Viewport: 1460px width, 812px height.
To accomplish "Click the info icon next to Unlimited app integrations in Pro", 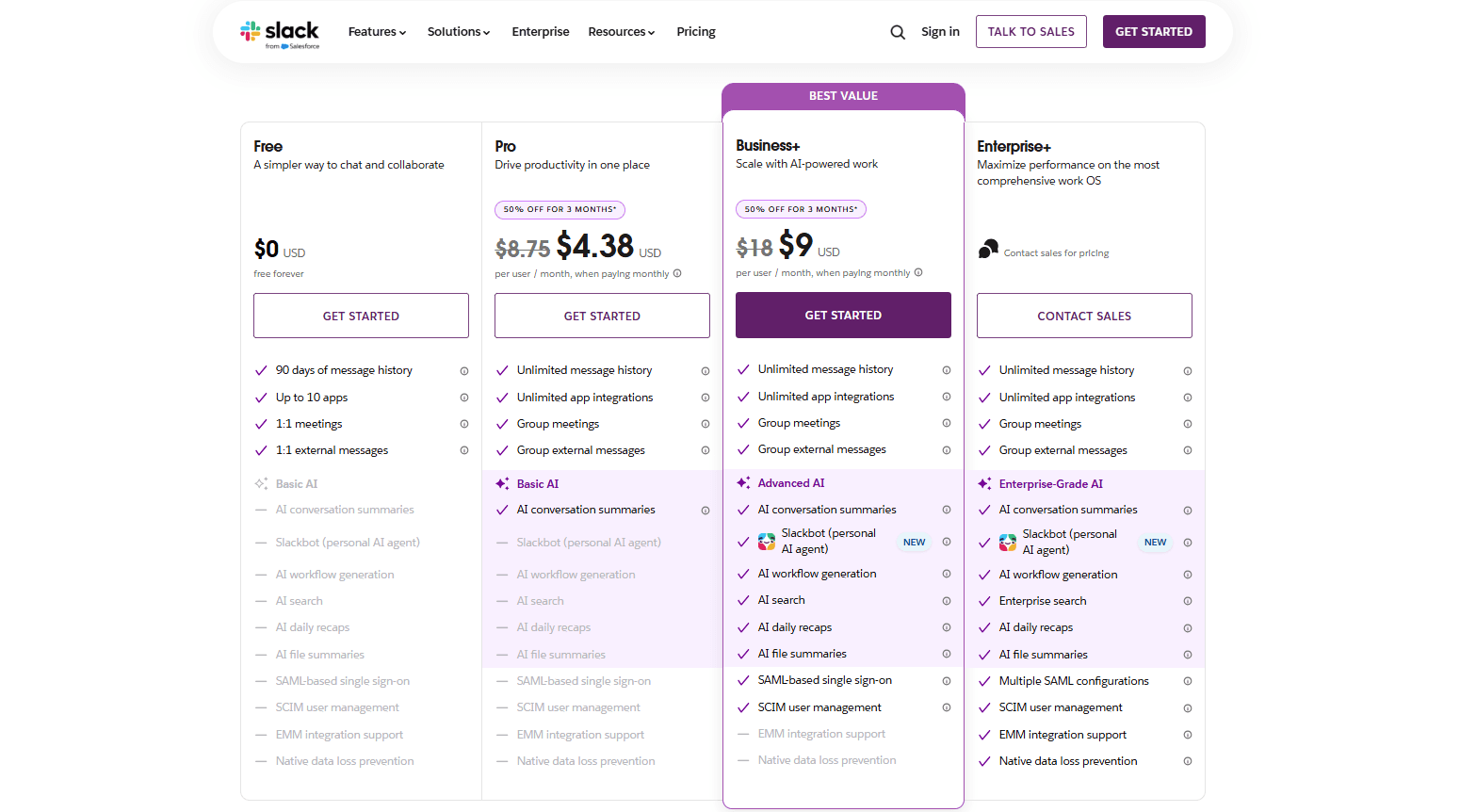I will tap(706, 398).
